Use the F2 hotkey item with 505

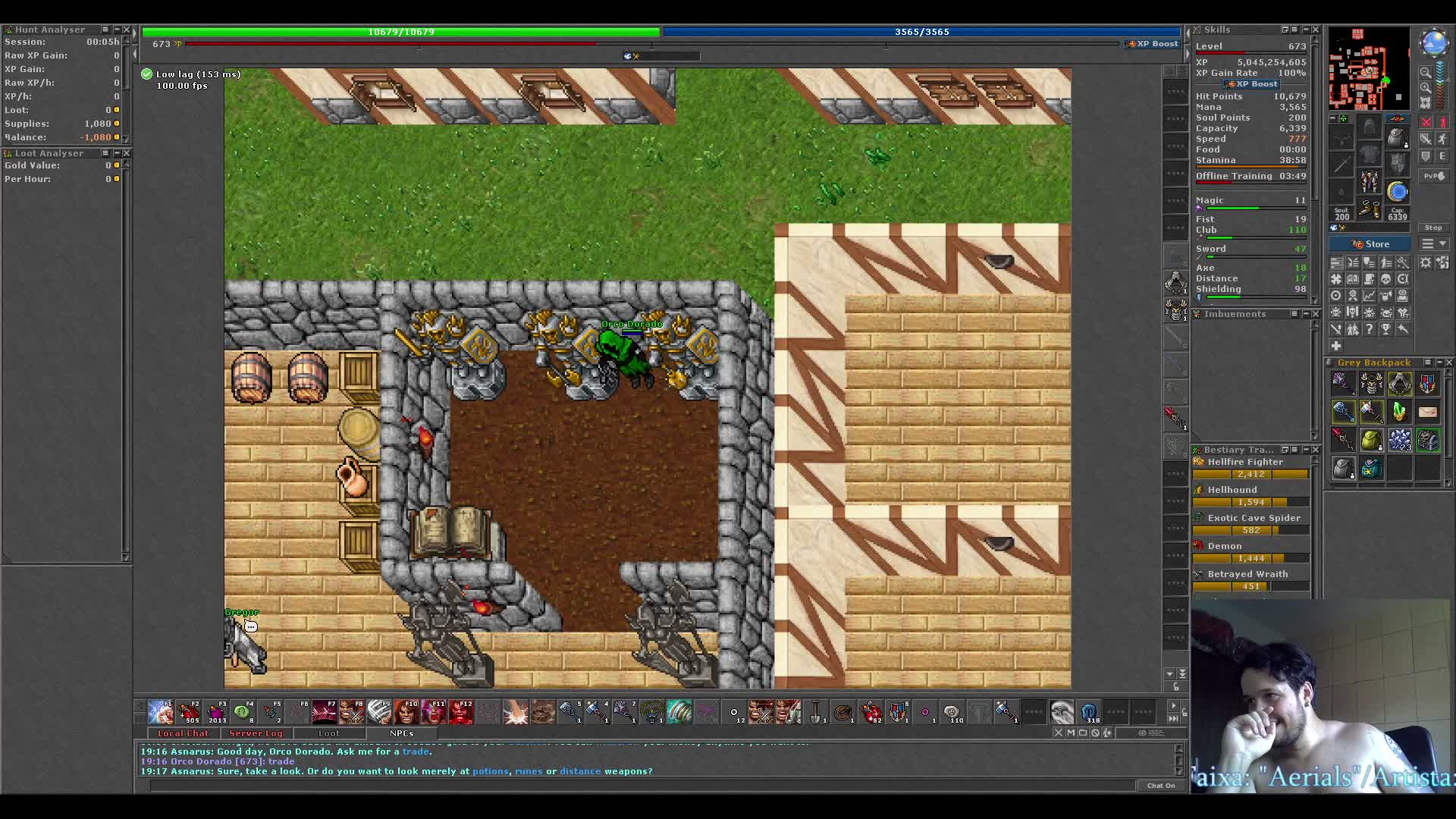[x=188, y=711]
